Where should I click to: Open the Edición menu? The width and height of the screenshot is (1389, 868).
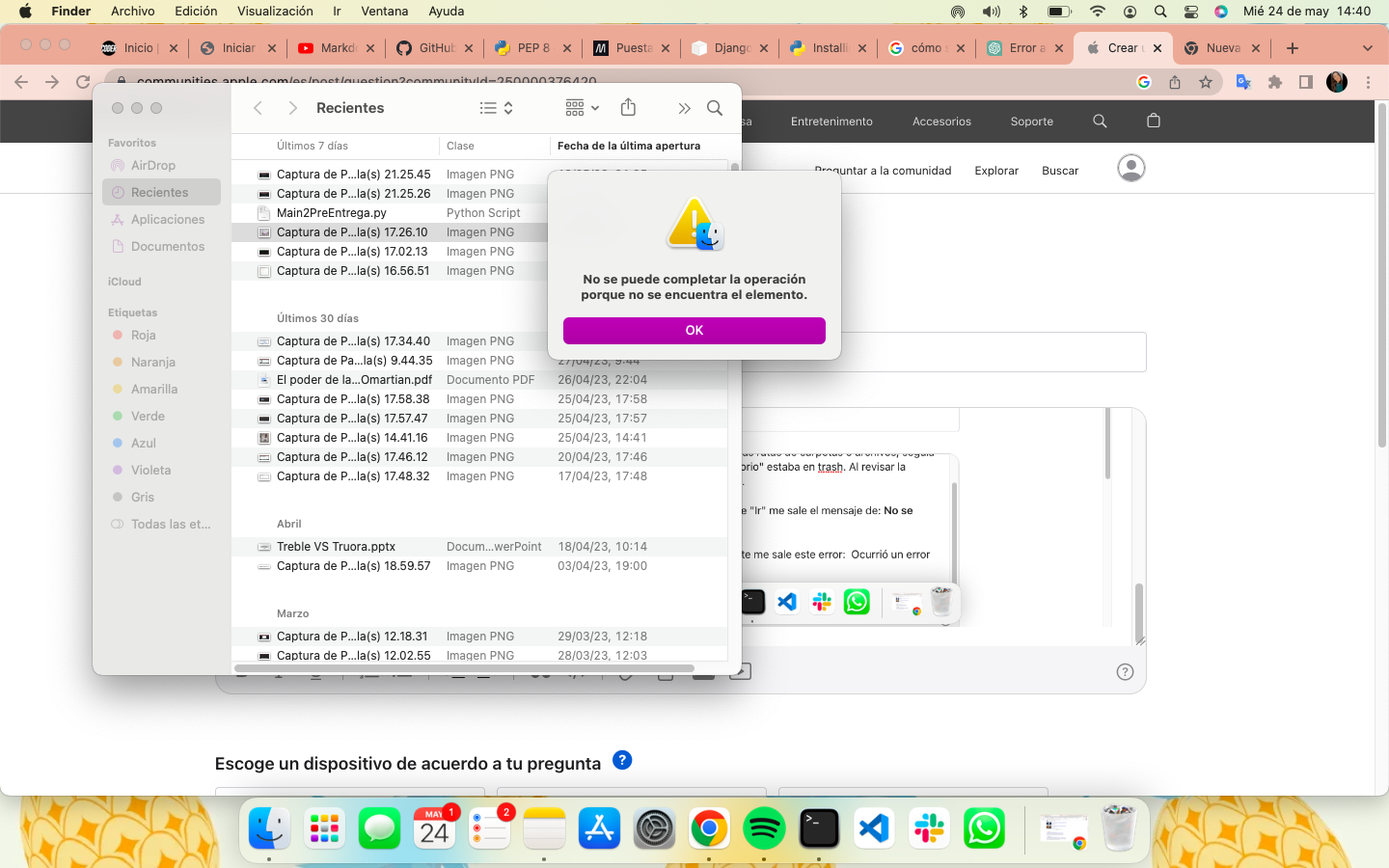click(196, 12)
